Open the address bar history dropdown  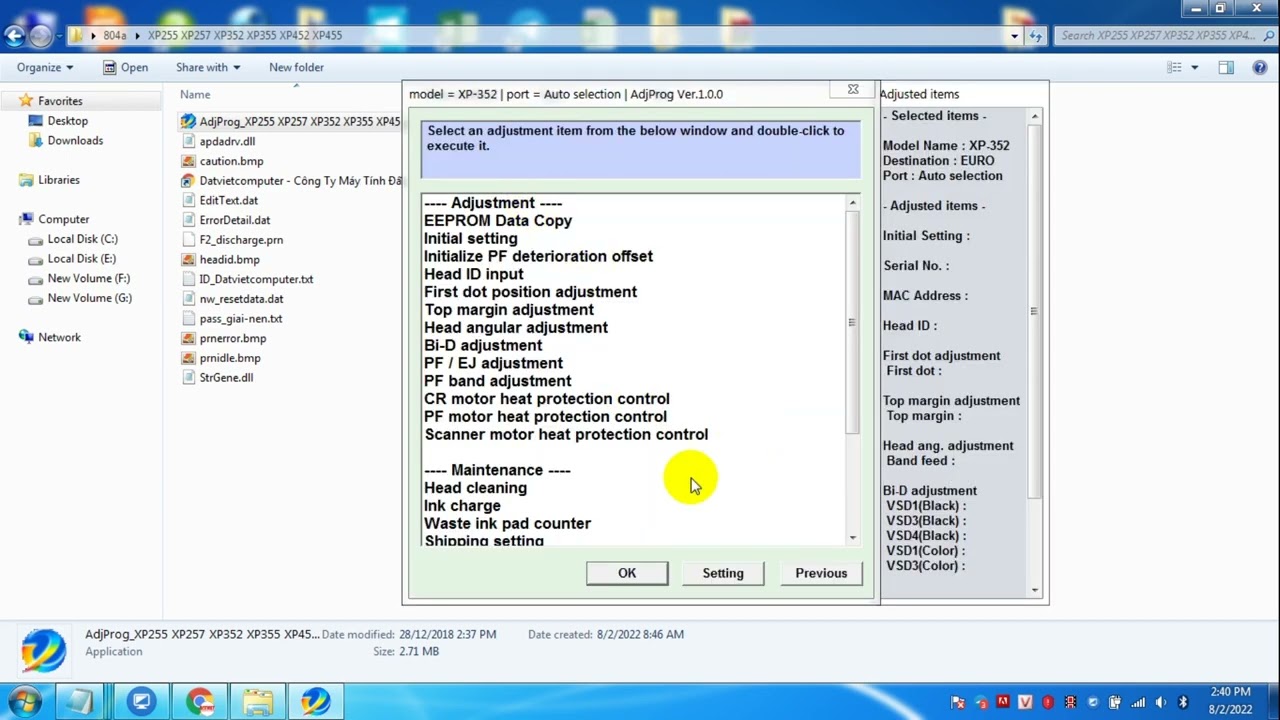[x=1014, y=35]
